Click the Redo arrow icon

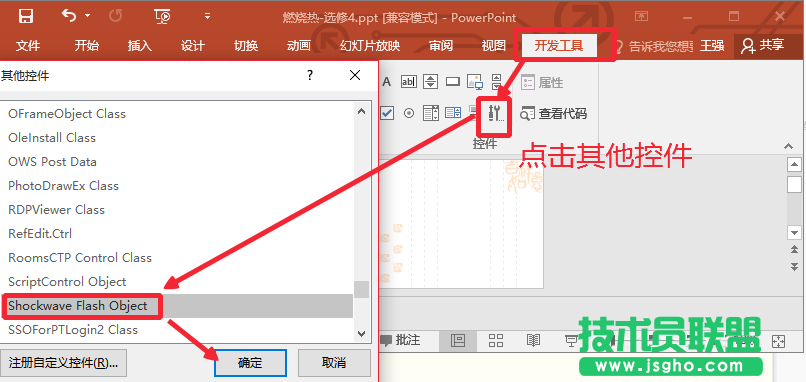[116, 15]
